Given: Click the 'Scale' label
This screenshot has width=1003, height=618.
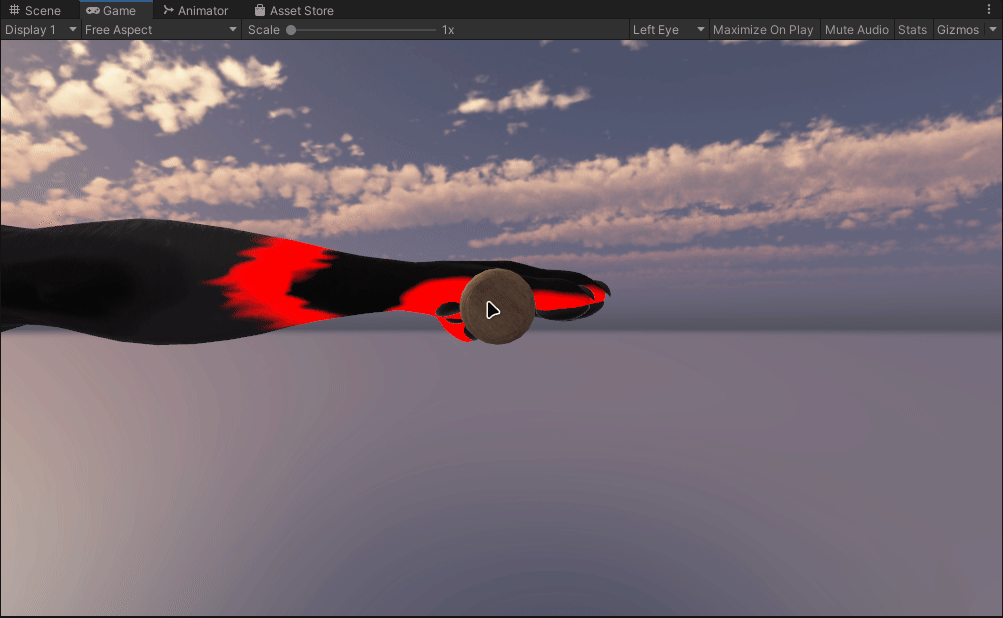Looking at the screenshot, I should pos(264,30).
